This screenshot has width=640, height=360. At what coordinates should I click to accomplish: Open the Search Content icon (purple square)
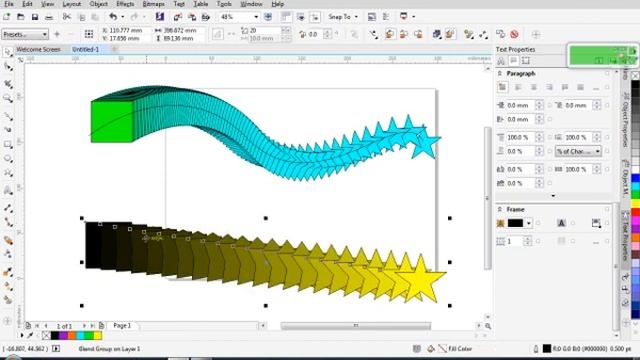coord(160,17)
